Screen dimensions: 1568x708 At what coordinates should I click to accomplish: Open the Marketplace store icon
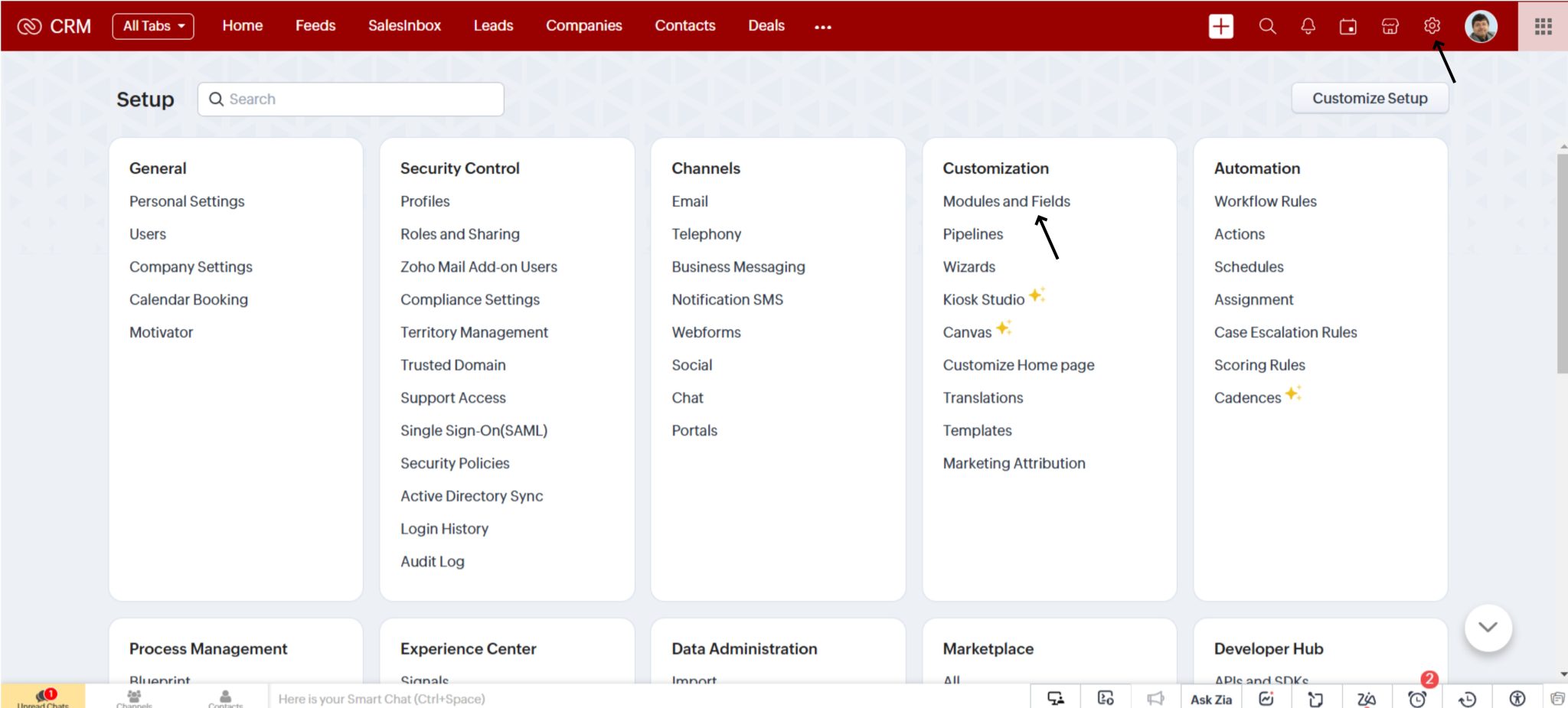pyautogui.click(x=1390, y=25)
